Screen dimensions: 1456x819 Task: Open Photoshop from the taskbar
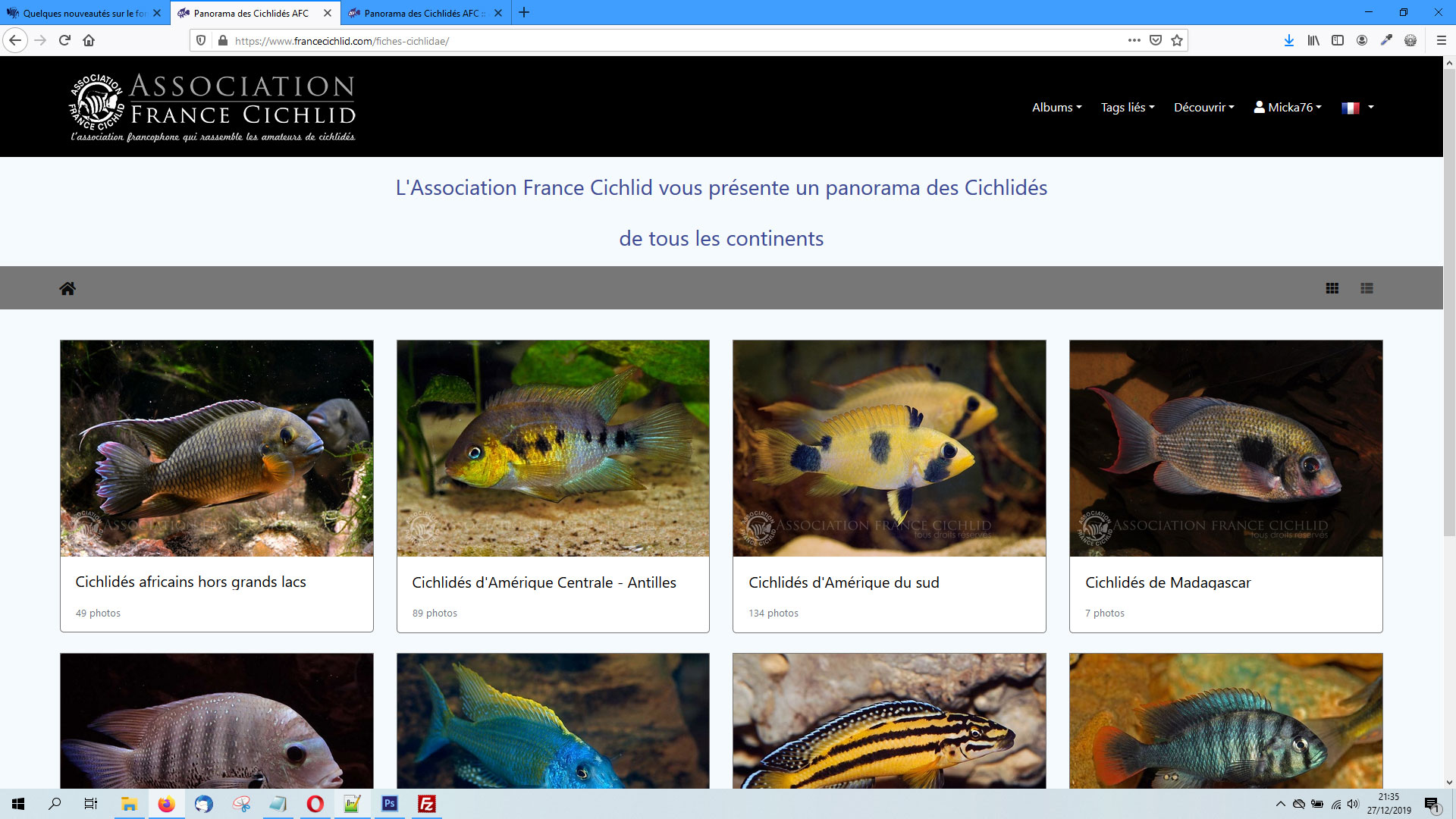tap(390, 804)
